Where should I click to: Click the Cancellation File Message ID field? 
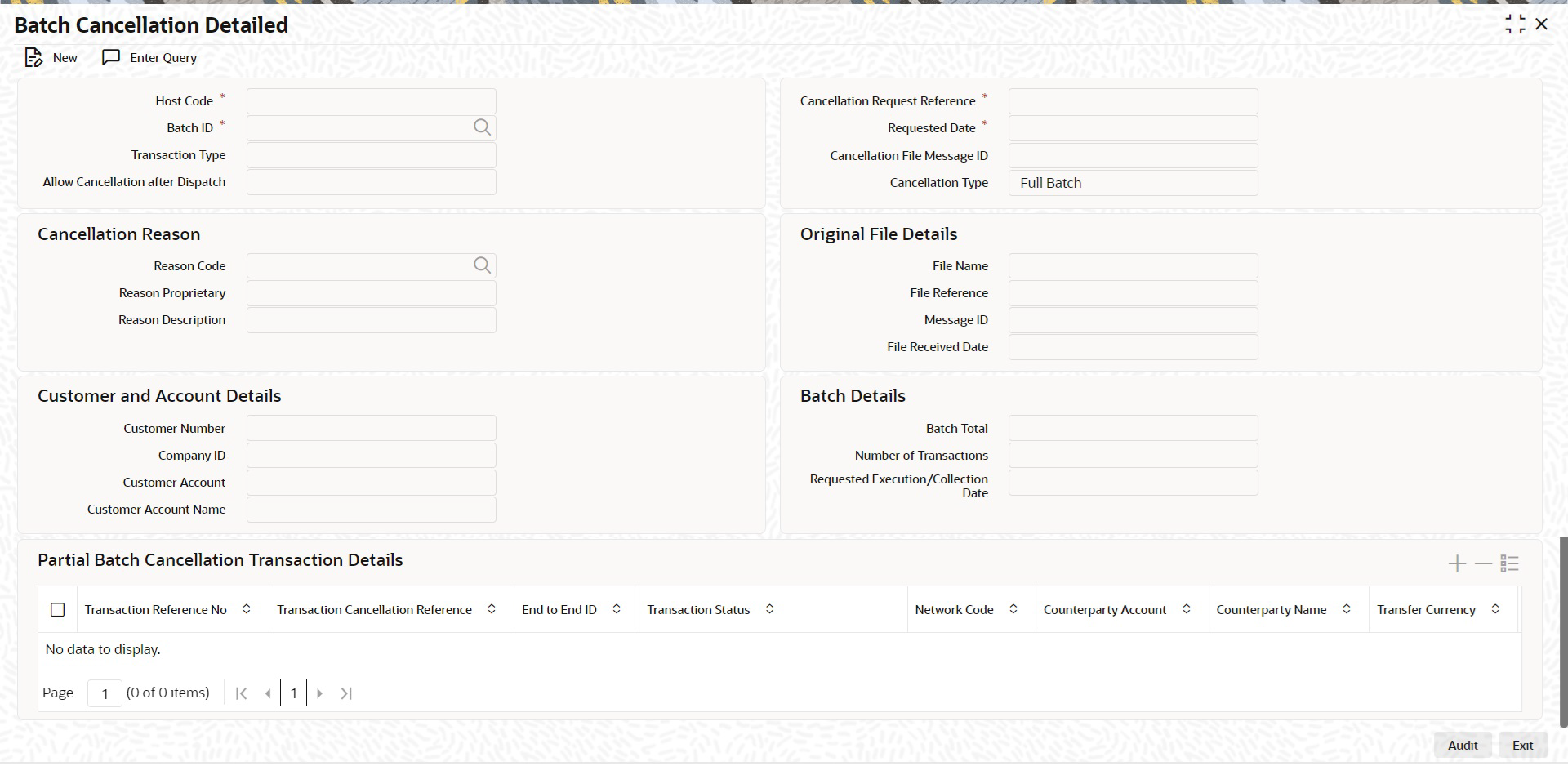click(1134, 156)
